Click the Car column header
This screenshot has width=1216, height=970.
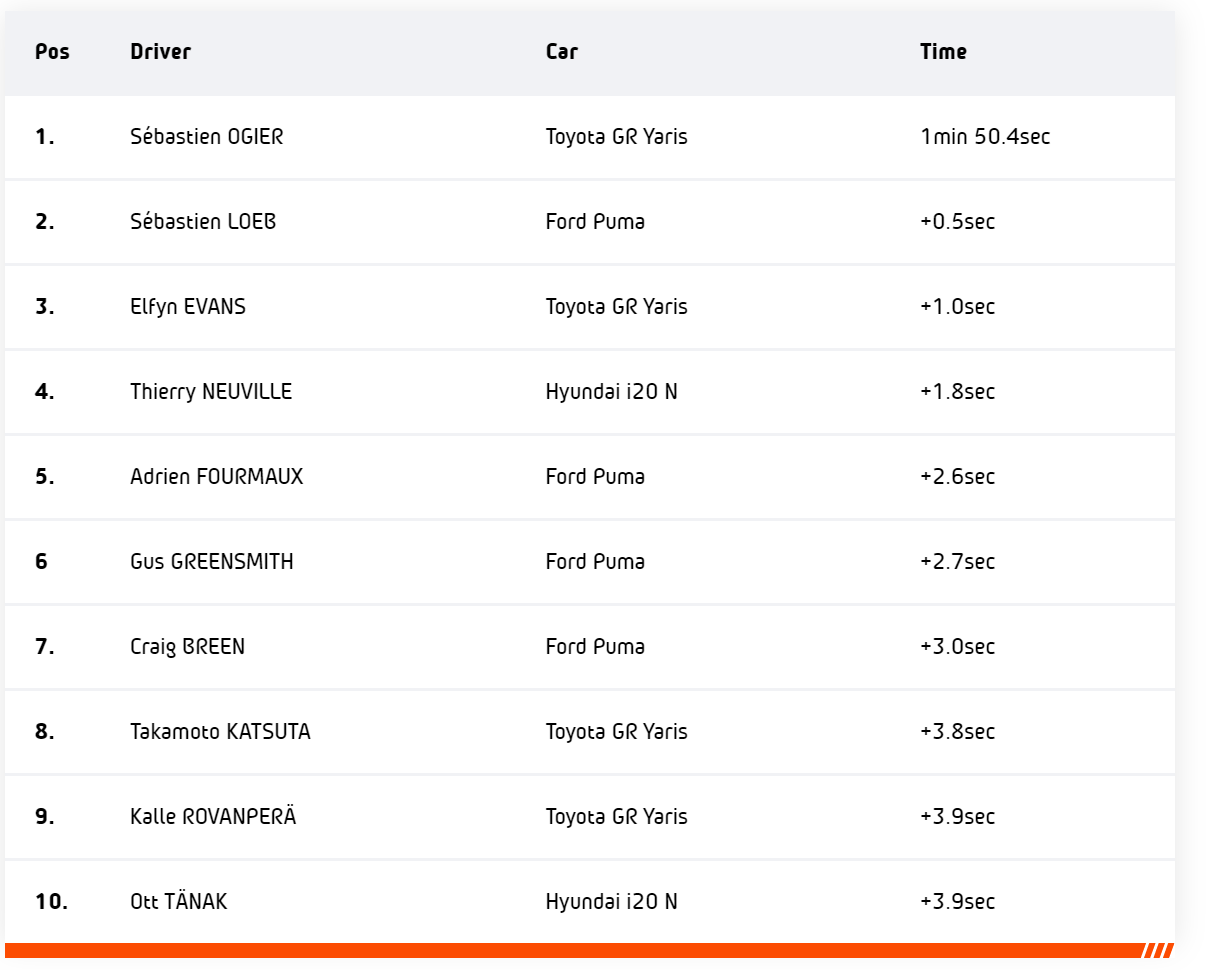click(561, 52)
